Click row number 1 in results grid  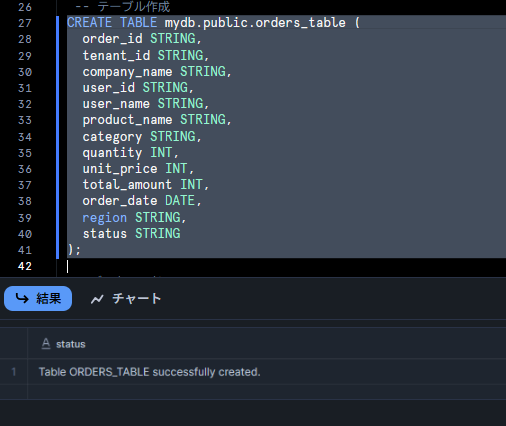[14, 372]
